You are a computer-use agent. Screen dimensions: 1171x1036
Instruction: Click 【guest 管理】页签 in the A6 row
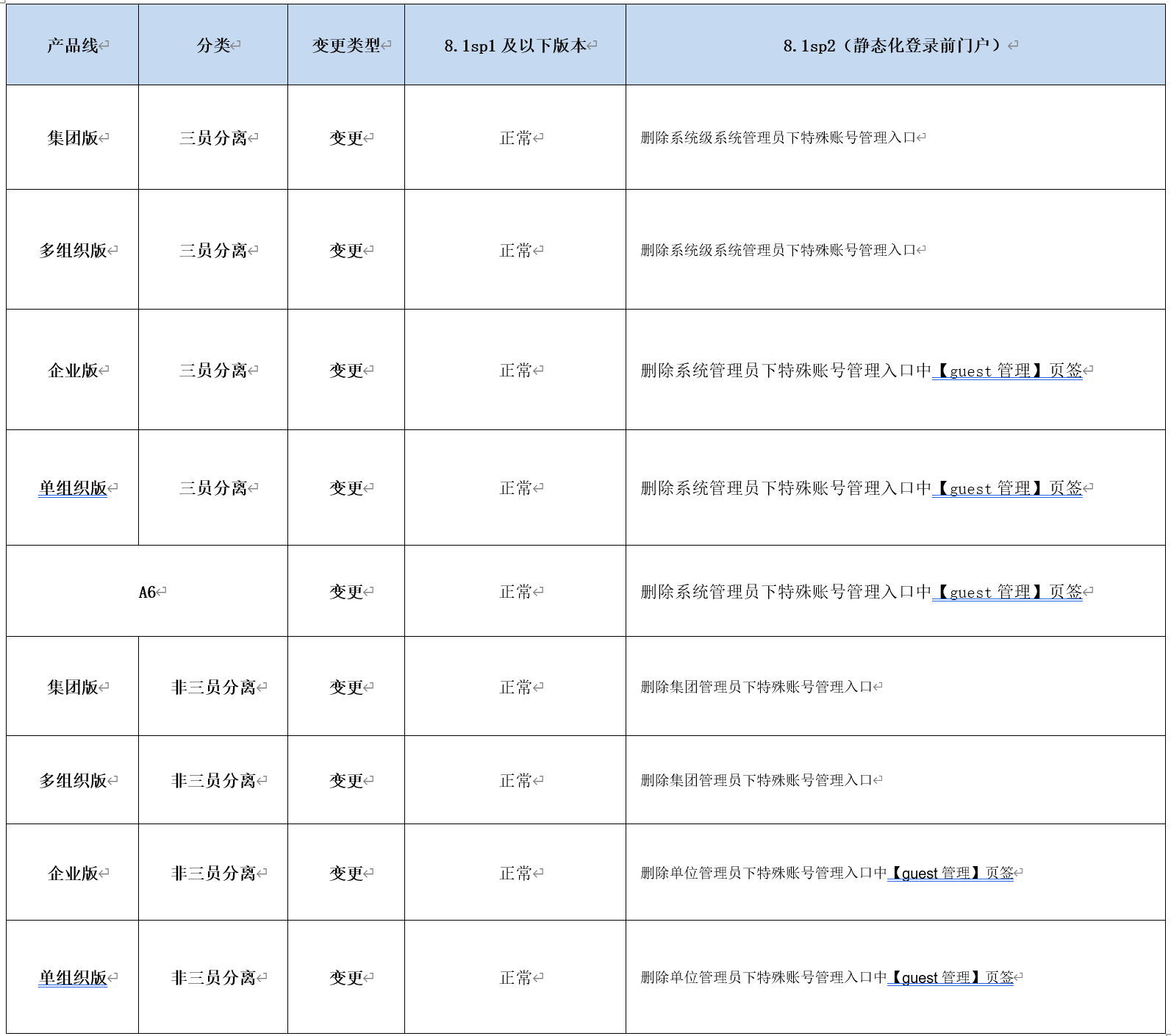click(1007, 592)
